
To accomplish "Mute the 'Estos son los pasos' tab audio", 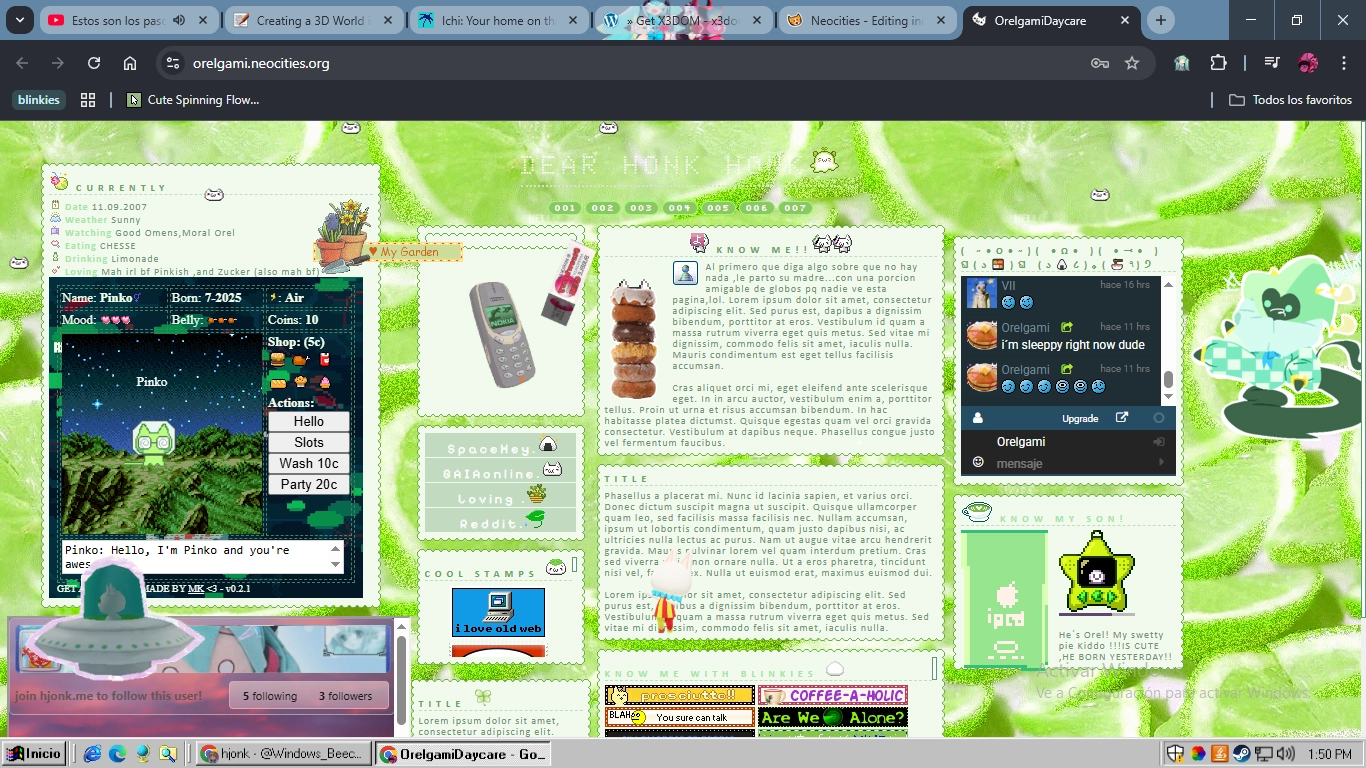I will (179, 20).
